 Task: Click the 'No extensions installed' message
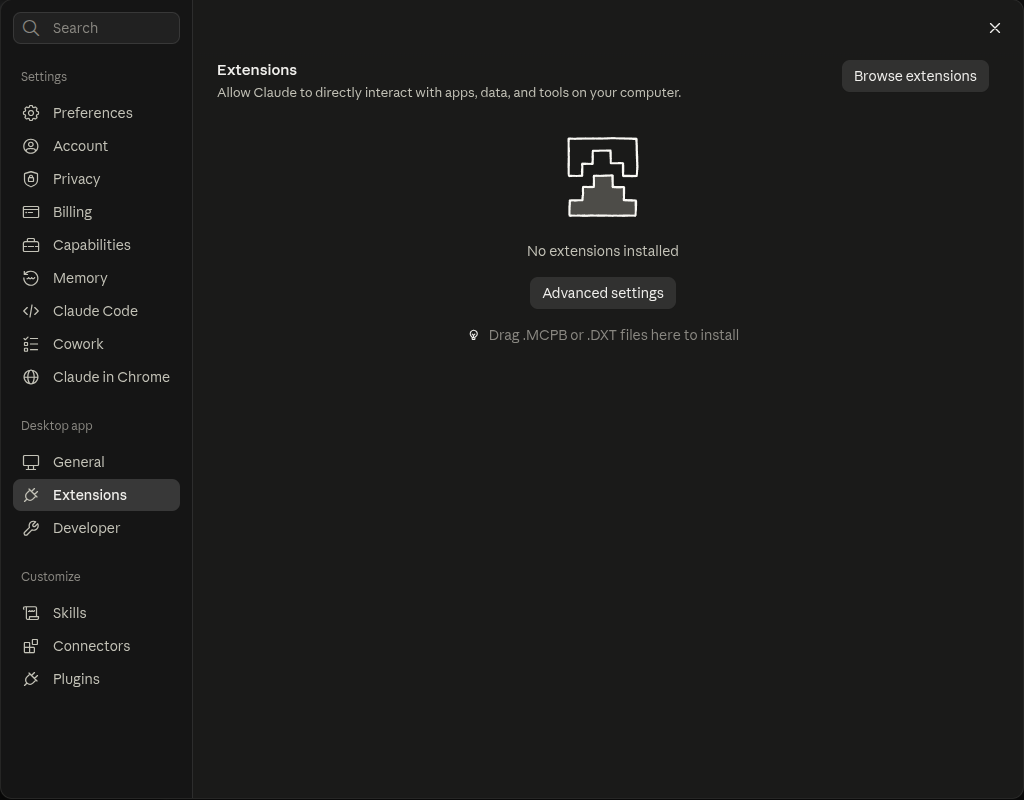603,251
